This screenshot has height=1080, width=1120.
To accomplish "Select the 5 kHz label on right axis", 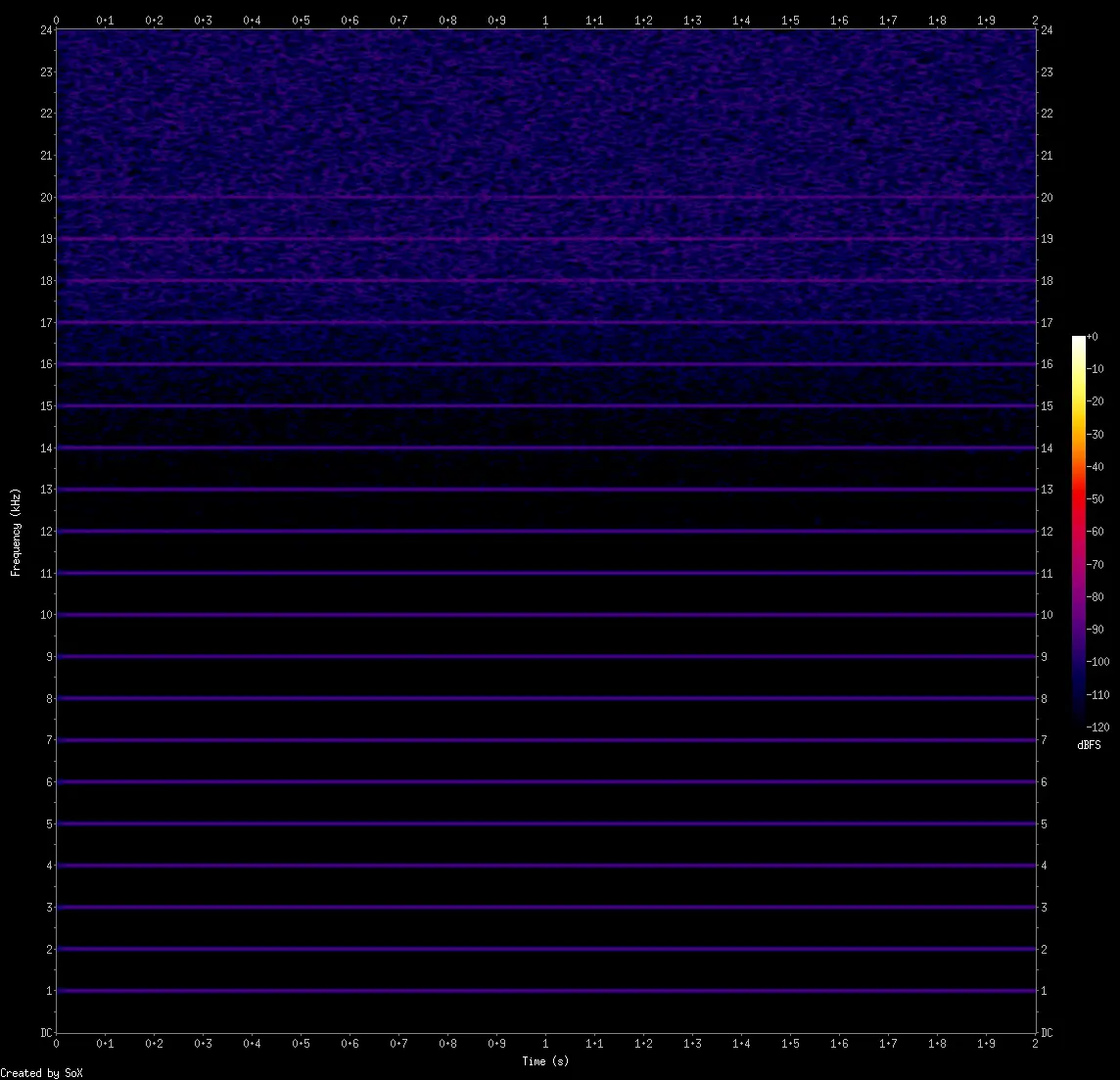I will pyautogui.click(x=1045, y=824).
